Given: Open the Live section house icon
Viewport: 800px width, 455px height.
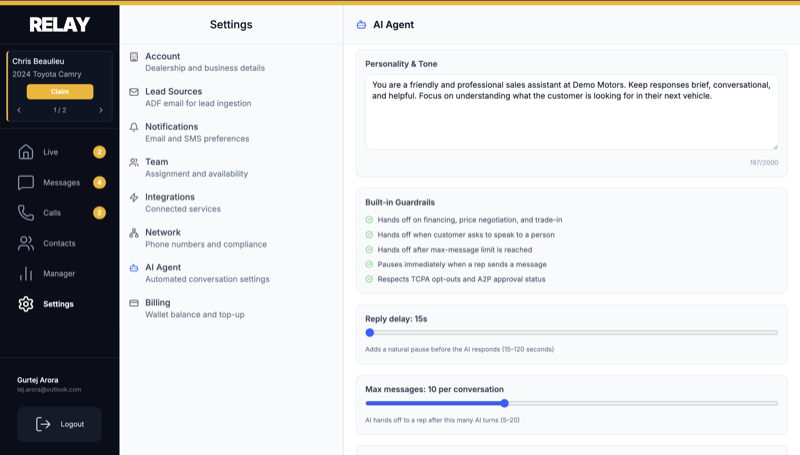Looking at the screenshot, I should 26,152.
